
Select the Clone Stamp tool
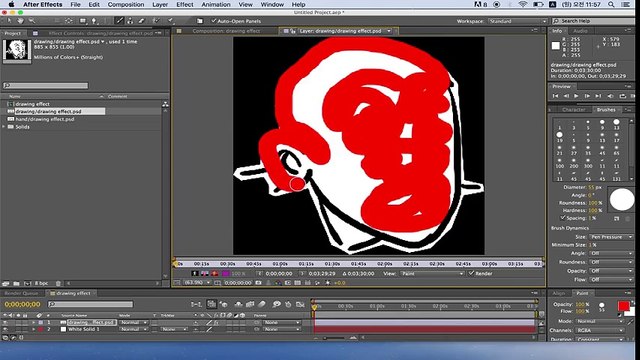point(130,21)
